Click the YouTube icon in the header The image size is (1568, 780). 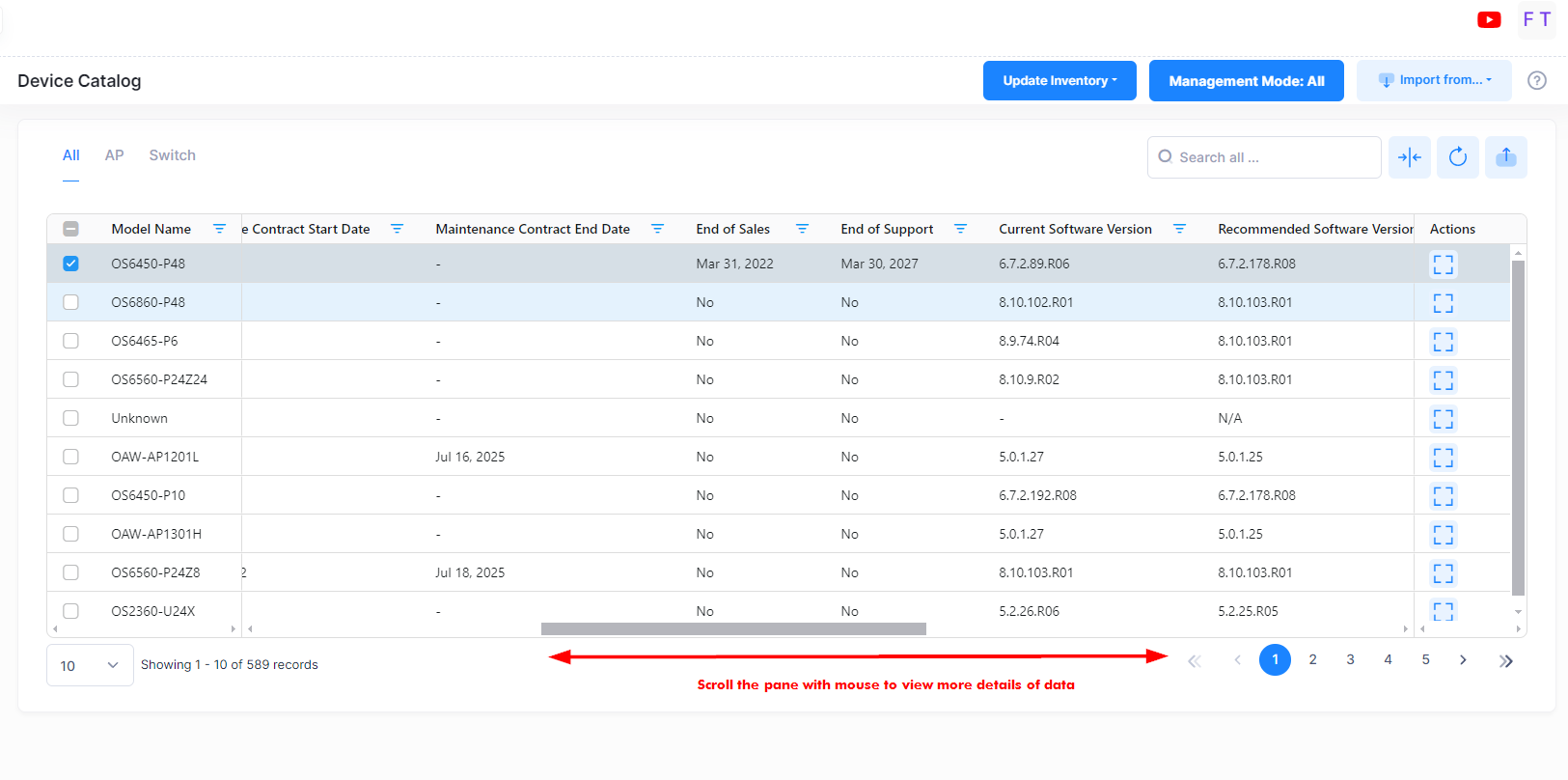click(1489, 19)
